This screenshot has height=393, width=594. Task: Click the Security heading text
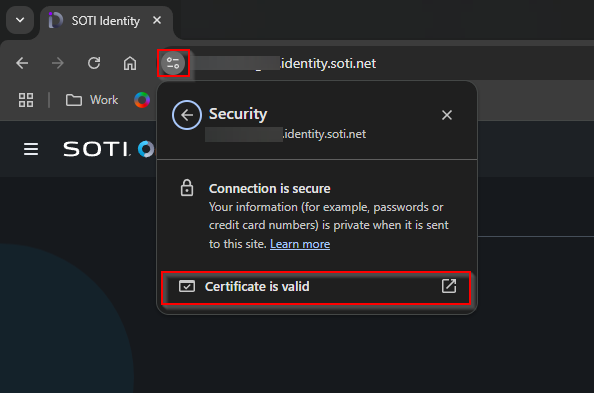(238, 114)
